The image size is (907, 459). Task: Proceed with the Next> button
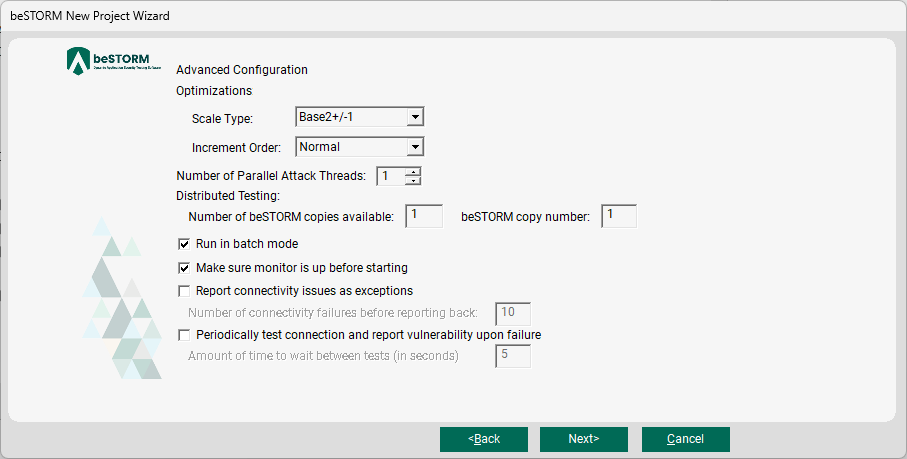(x=584, y=439)
